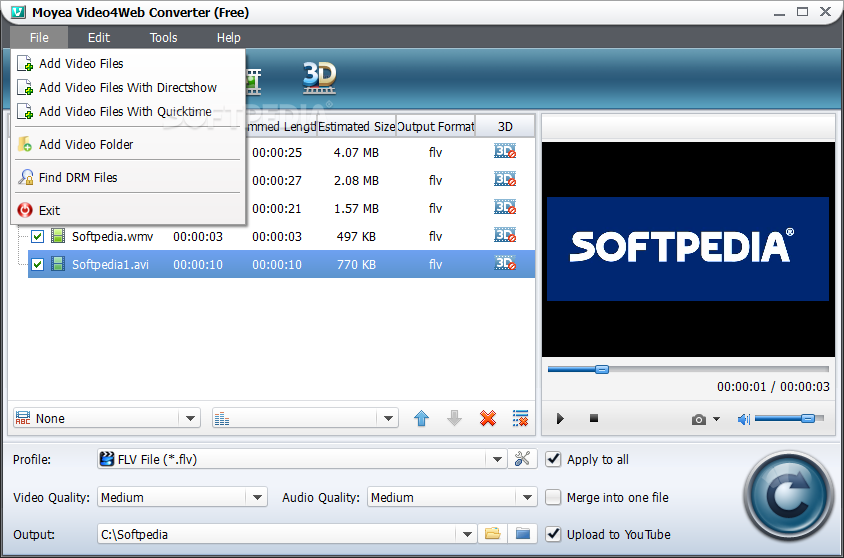The image size is (844, 558).
Task: Click the Output Format column header
Action: tap(435, 126)
